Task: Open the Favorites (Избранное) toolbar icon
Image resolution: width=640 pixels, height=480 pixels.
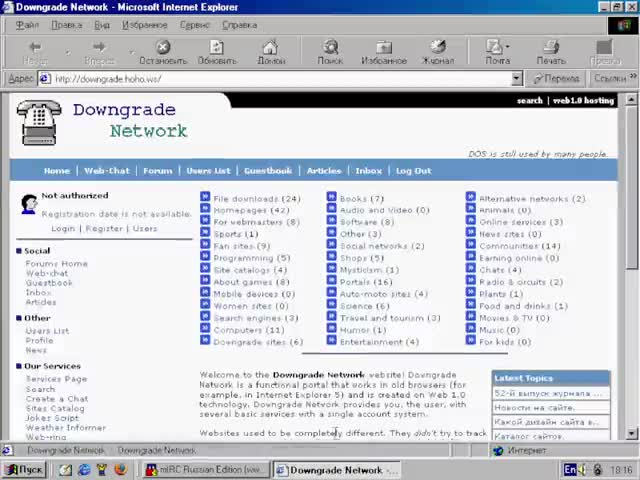Action: tap(383, 47)
